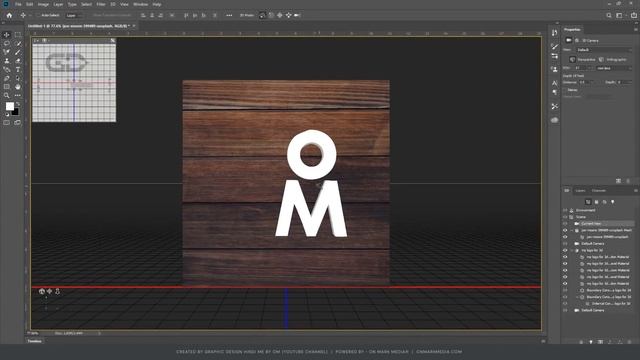This screenshot has height=360, width=640.
Task: Activate the 3D camera zoom mode icon
Action: pyautogui.click(x=297, y=15)
